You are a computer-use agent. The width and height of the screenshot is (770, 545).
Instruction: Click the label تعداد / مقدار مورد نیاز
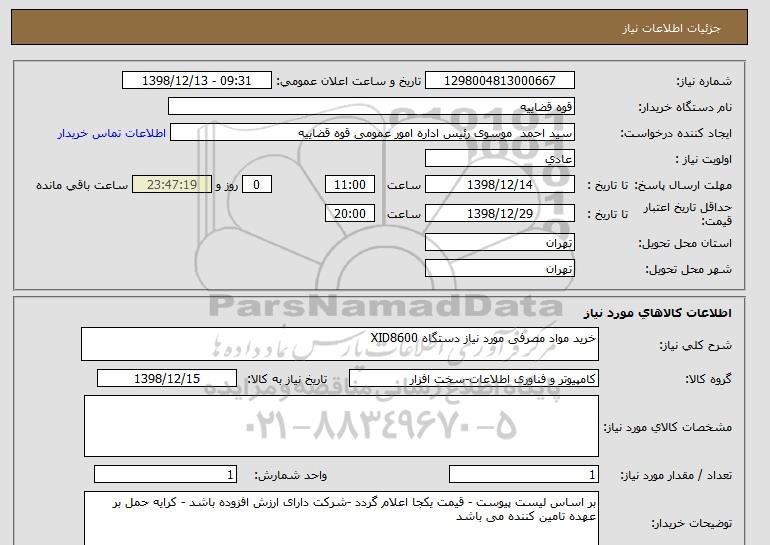[x=676, y=475]
